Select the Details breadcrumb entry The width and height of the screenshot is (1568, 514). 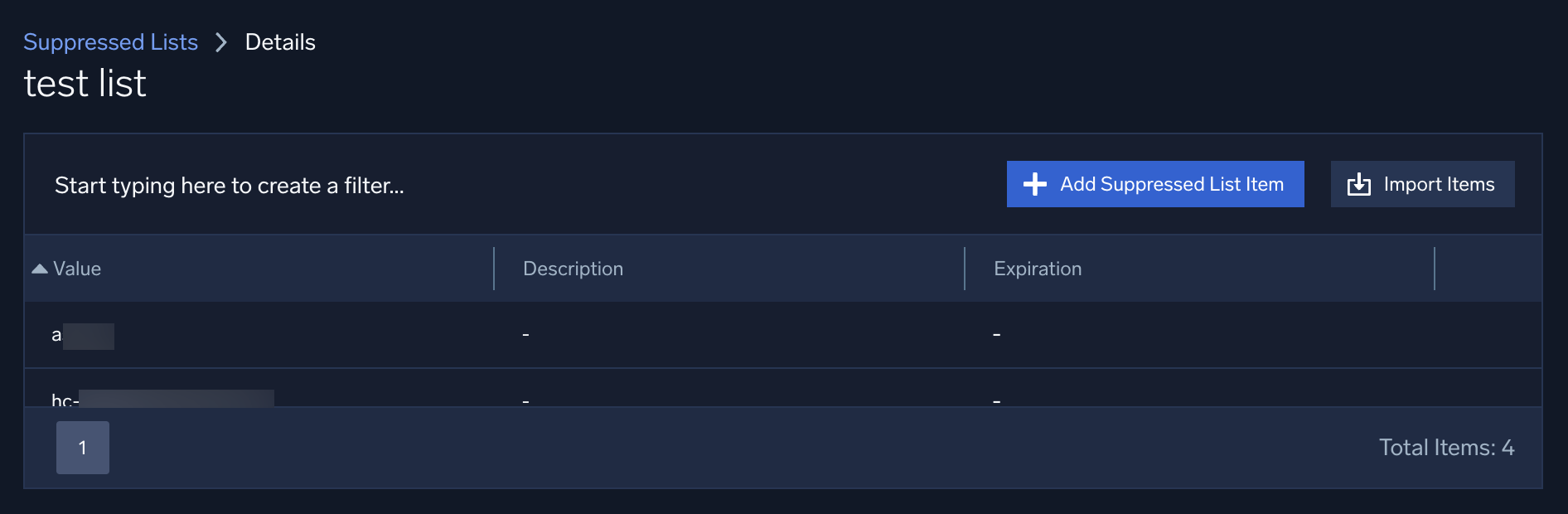click(x=279, y=41)
